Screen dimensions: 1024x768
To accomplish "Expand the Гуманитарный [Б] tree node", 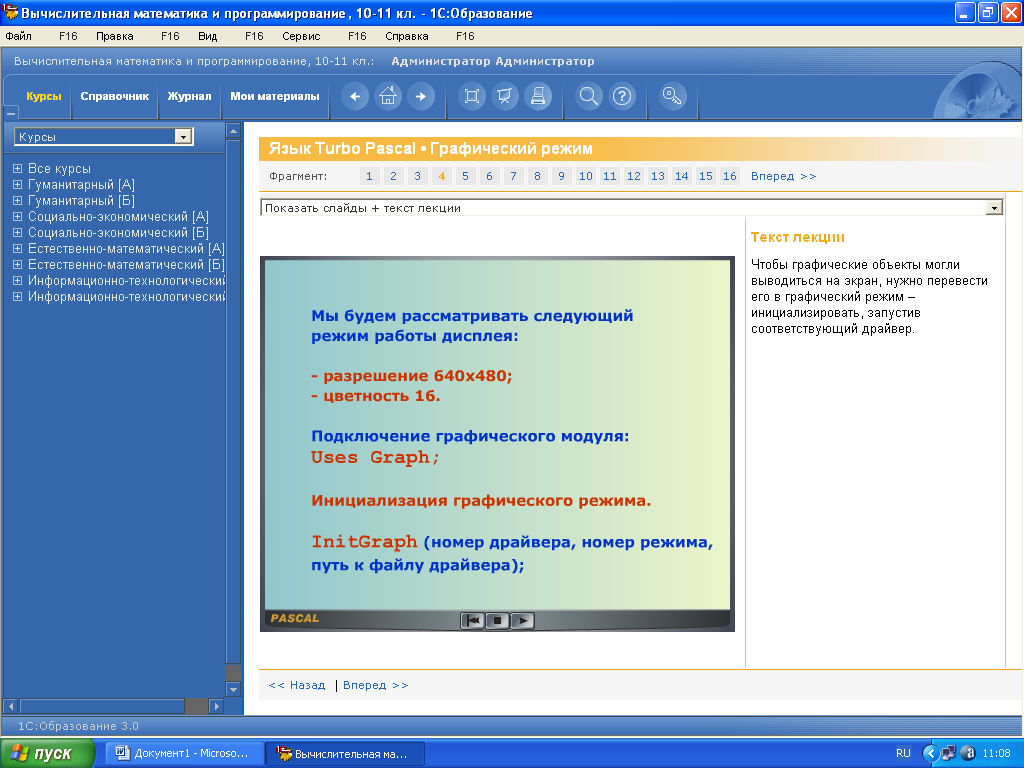I will point(18,200).
